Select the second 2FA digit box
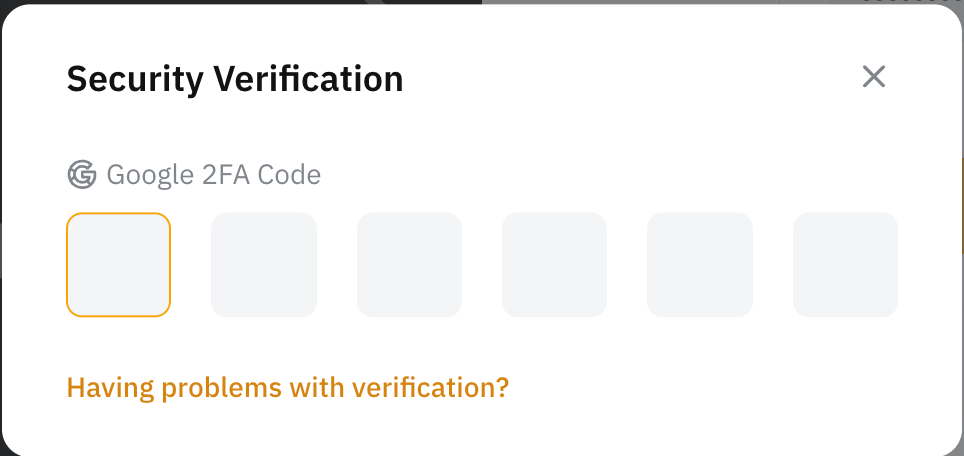The width and height of the screenshot is (964, 456). pyautogui.click(x=264, y=265)
